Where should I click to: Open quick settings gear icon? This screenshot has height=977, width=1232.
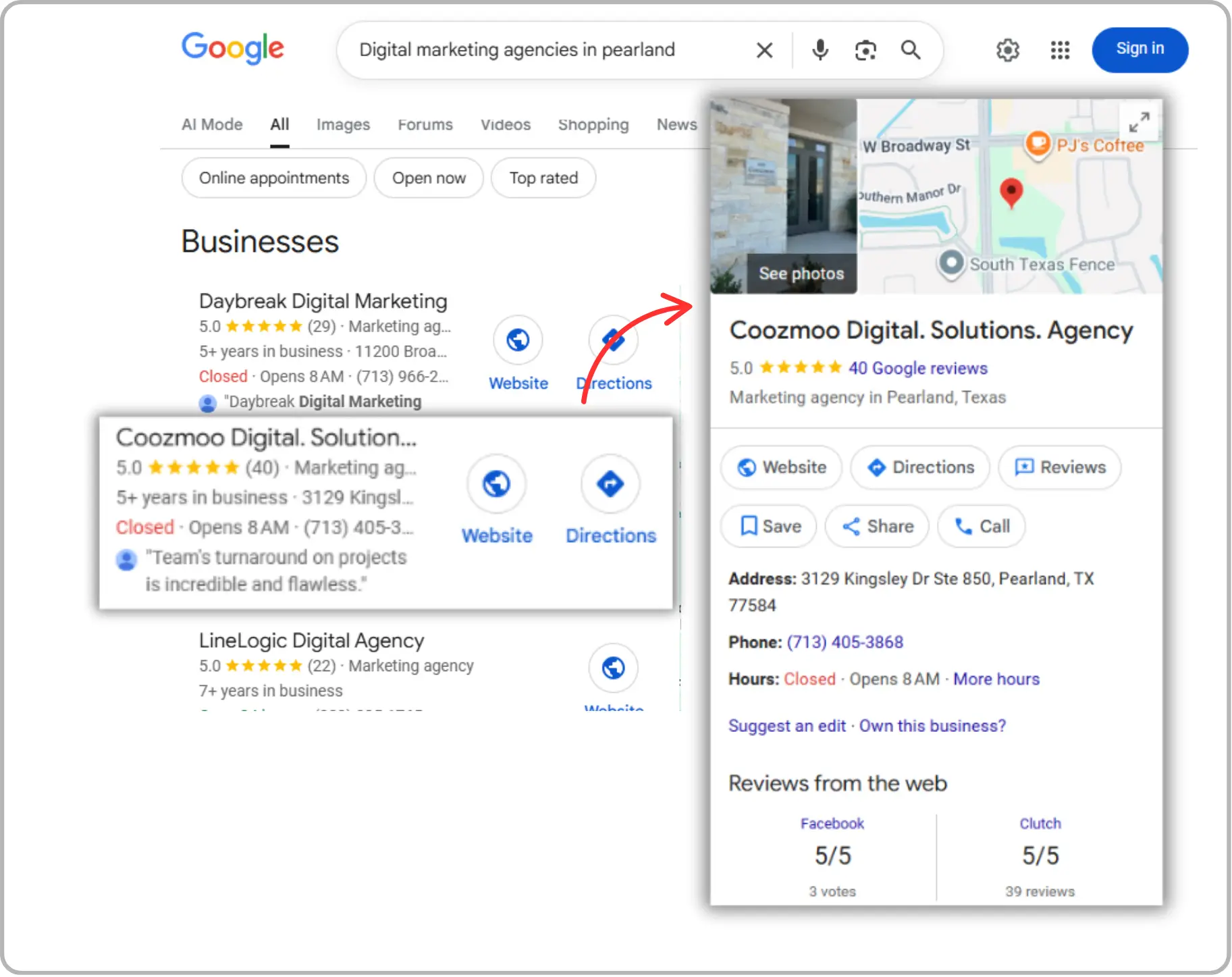1007,50
